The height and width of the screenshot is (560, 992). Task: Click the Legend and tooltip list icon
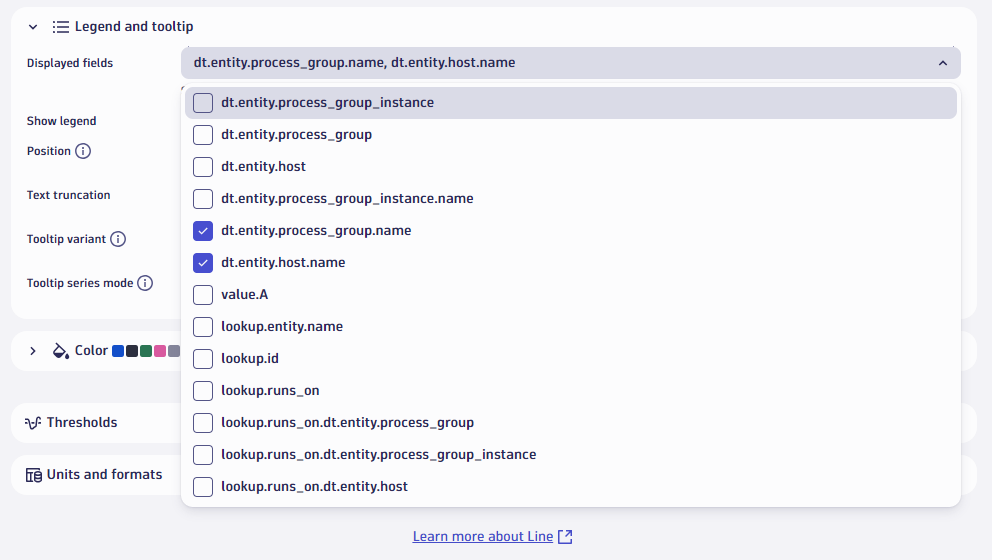point(60,27)
